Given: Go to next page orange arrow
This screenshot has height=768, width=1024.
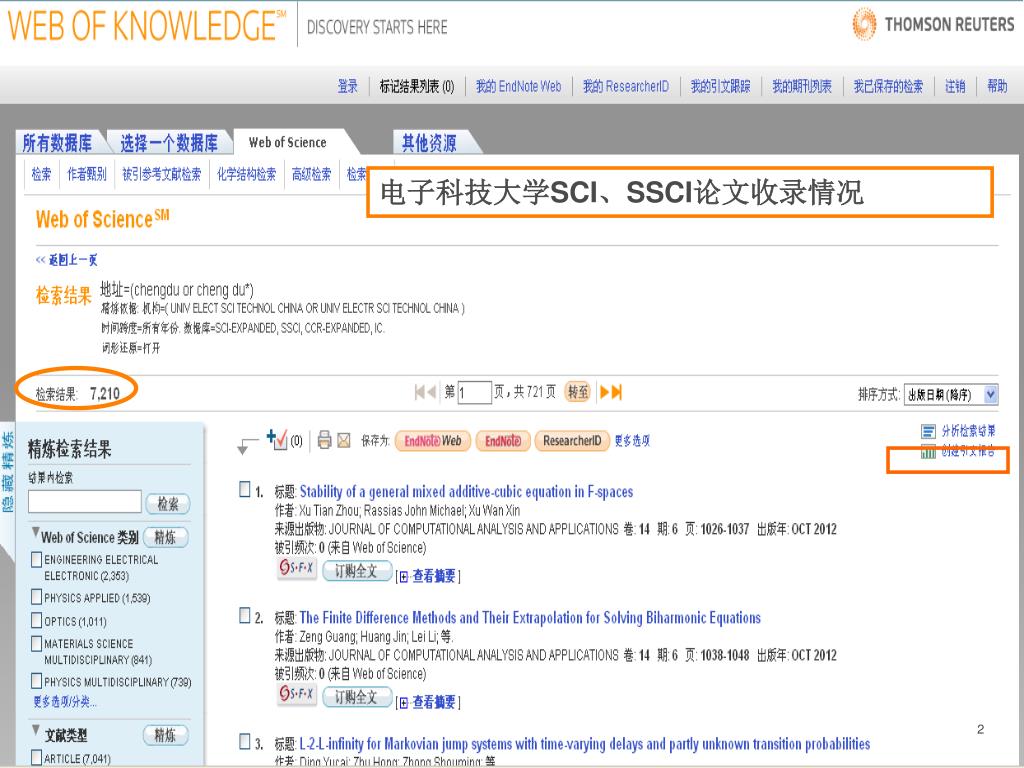Looking at the screenshot, I should pyautogui.click(x=605, y=392).
